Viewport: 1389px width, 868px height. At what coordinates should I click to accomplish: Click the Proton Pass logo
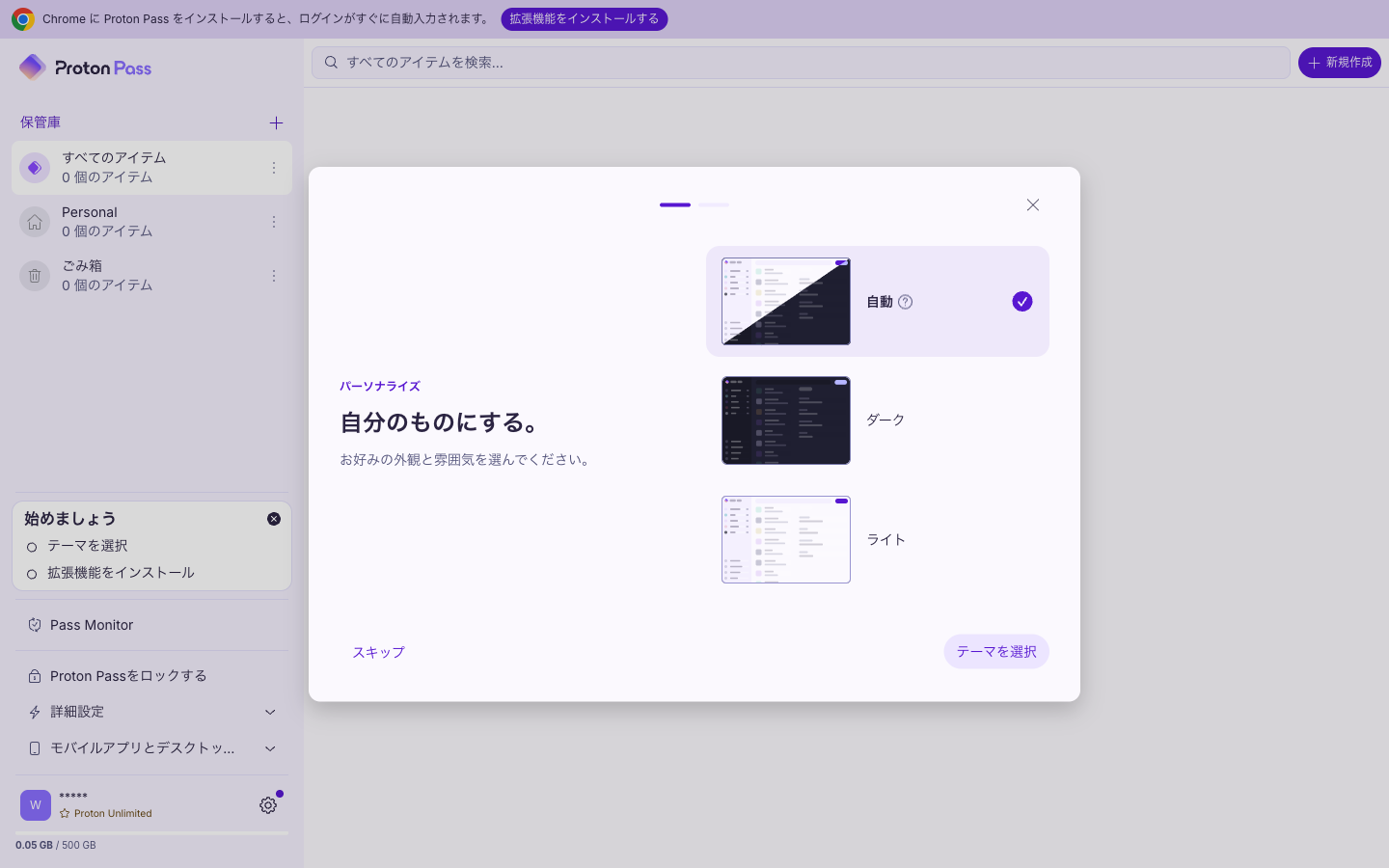tap(85, 68)
